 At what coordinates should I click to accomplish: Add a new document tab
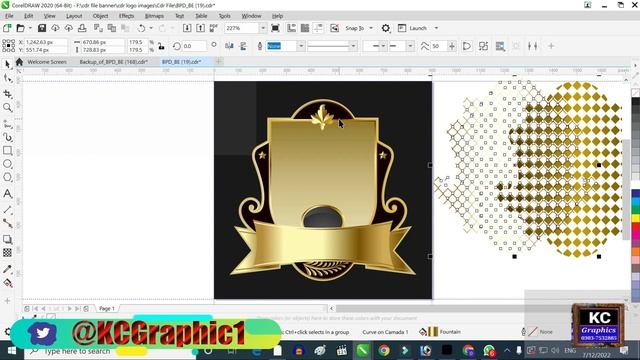(219, 62)
